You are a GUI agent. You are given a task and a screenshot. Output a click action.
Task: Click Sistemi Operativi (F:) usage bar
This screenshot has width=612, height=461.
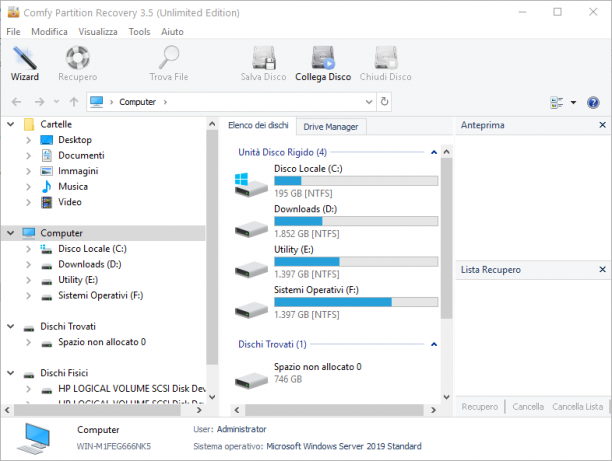[x=356, y=302]
